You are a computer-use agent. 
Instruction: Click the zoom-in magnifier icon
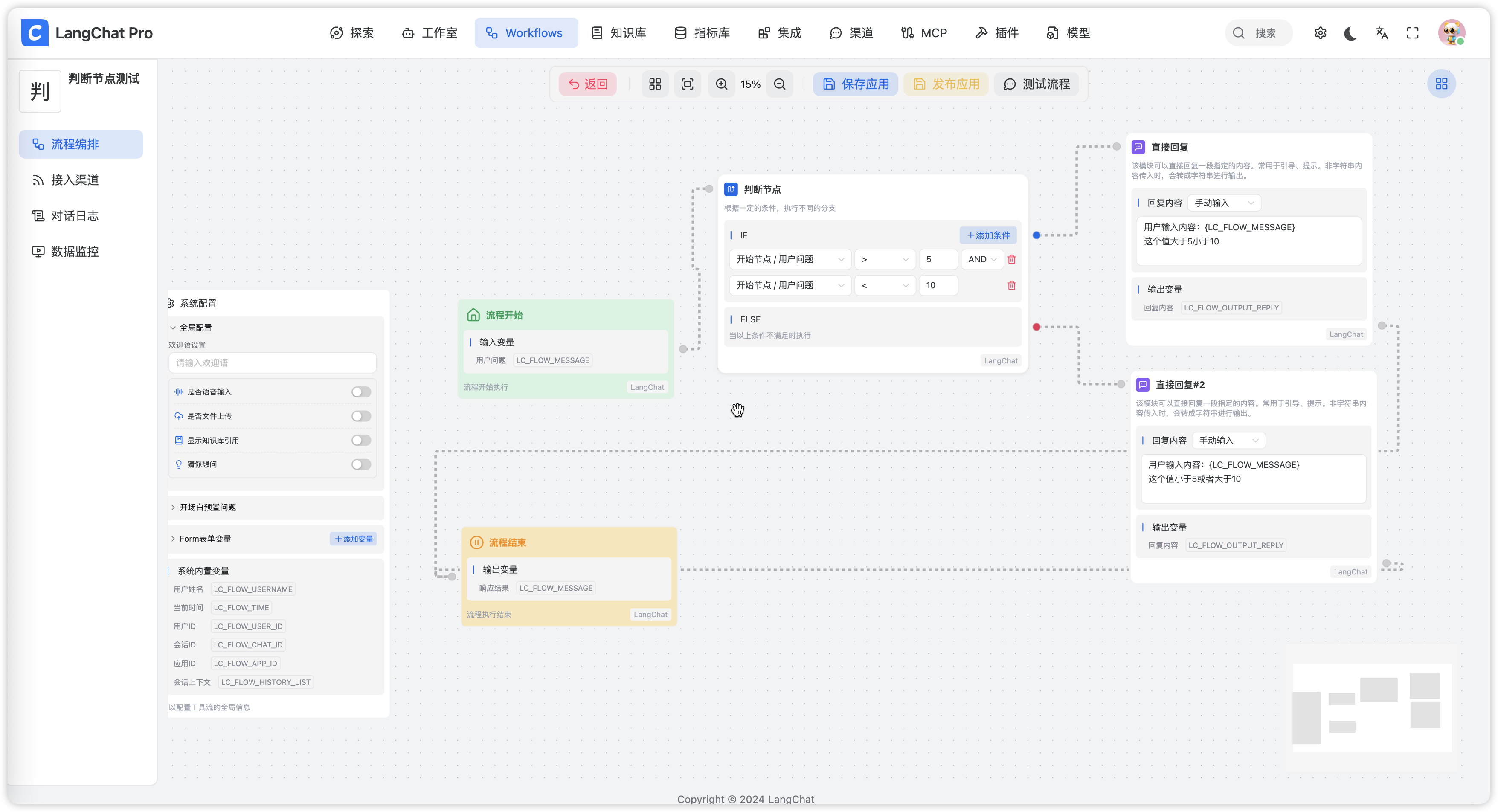721,84
